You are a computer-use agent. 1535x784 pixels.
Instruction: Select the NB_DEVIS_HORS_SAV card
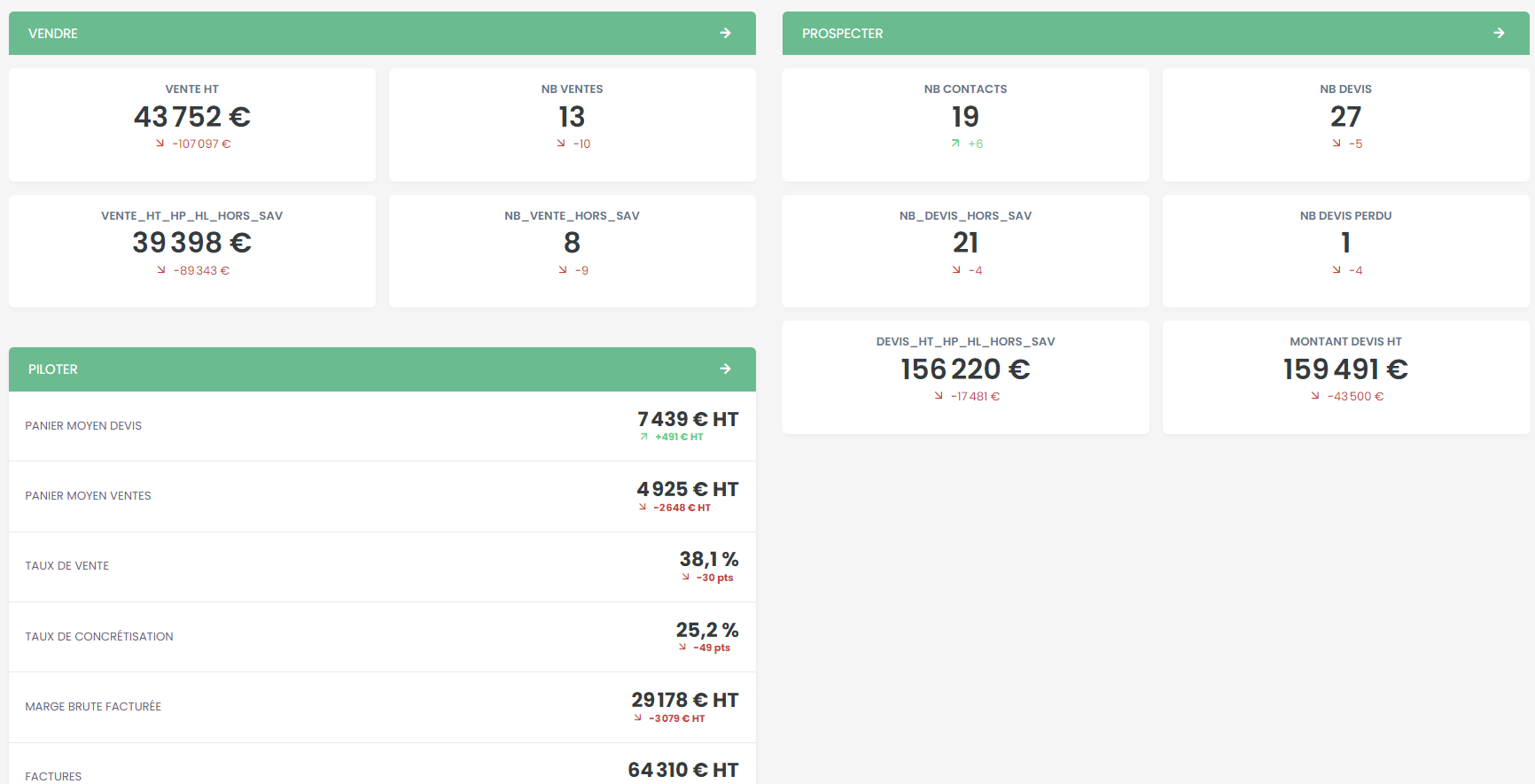(965, 252)
